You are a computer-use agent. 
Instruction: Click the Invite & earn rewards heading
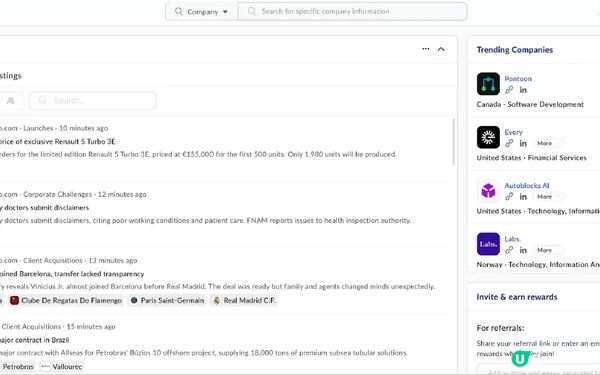click(x=517, y=297)
